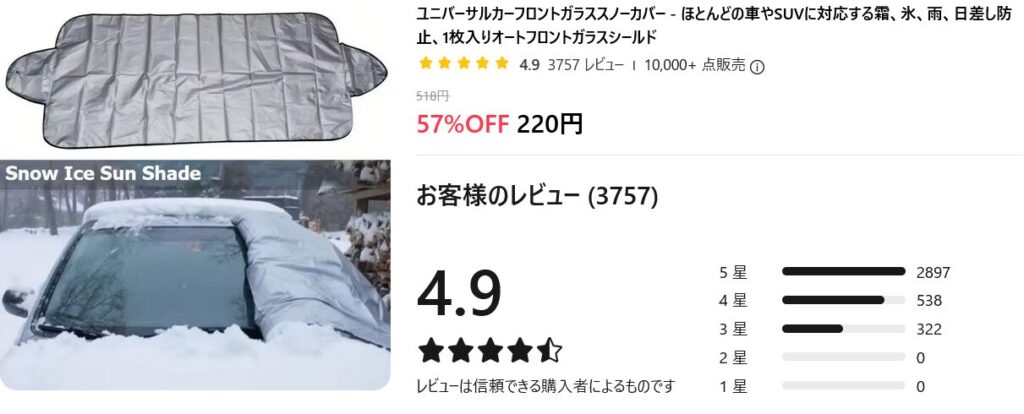
Task: Open the Snow Ice Sun Shade photo
Action: tap(195, 275)
